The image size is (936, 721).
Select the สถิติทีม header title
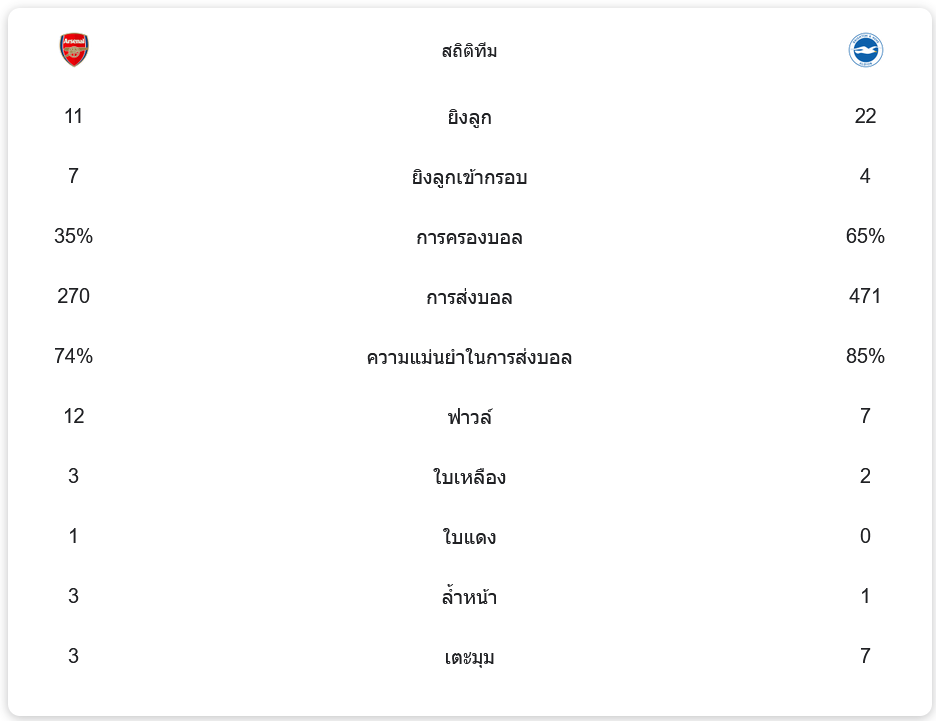pyautogui.click(x=469, y=51)
